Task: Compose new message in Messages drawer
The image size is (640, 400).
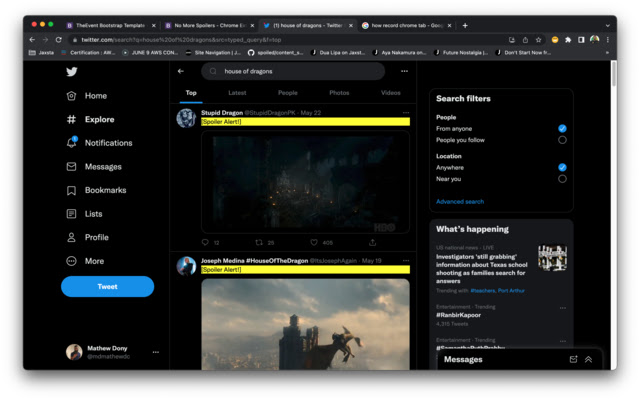Action: point(573,359)
